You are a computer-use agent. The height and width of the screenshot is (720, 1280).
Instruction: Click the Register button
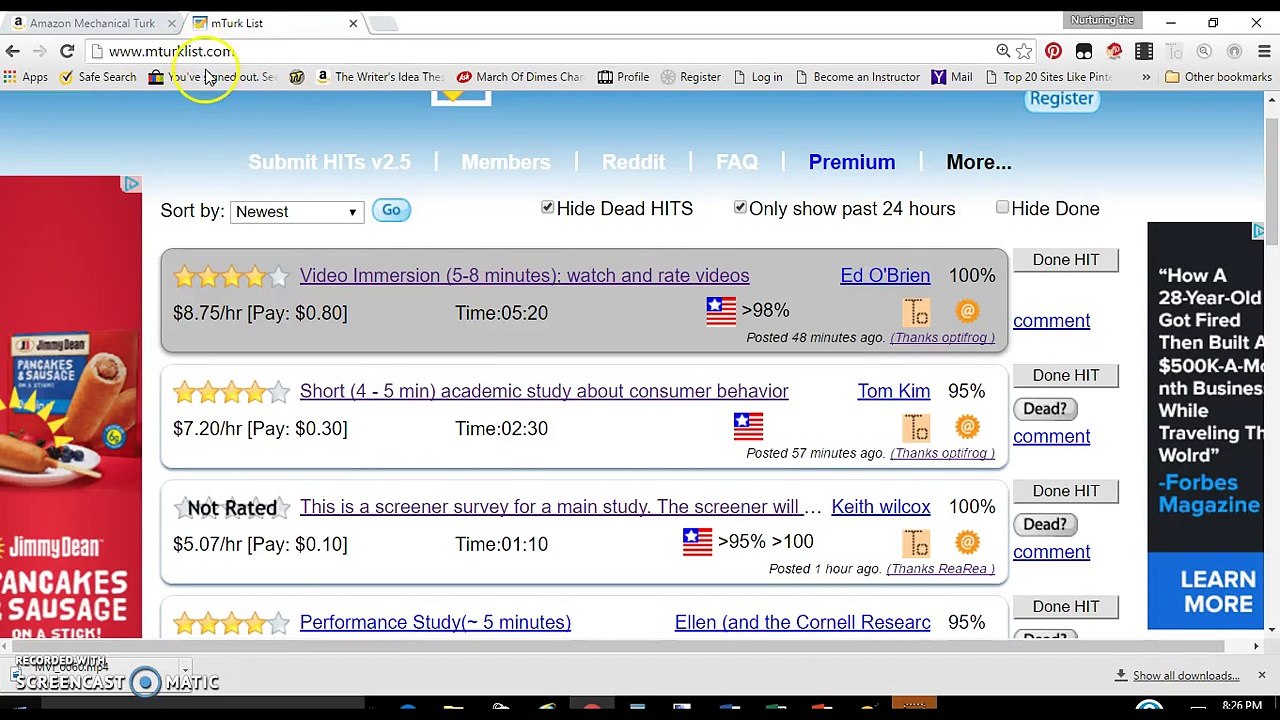click(x=1062, y=99)
